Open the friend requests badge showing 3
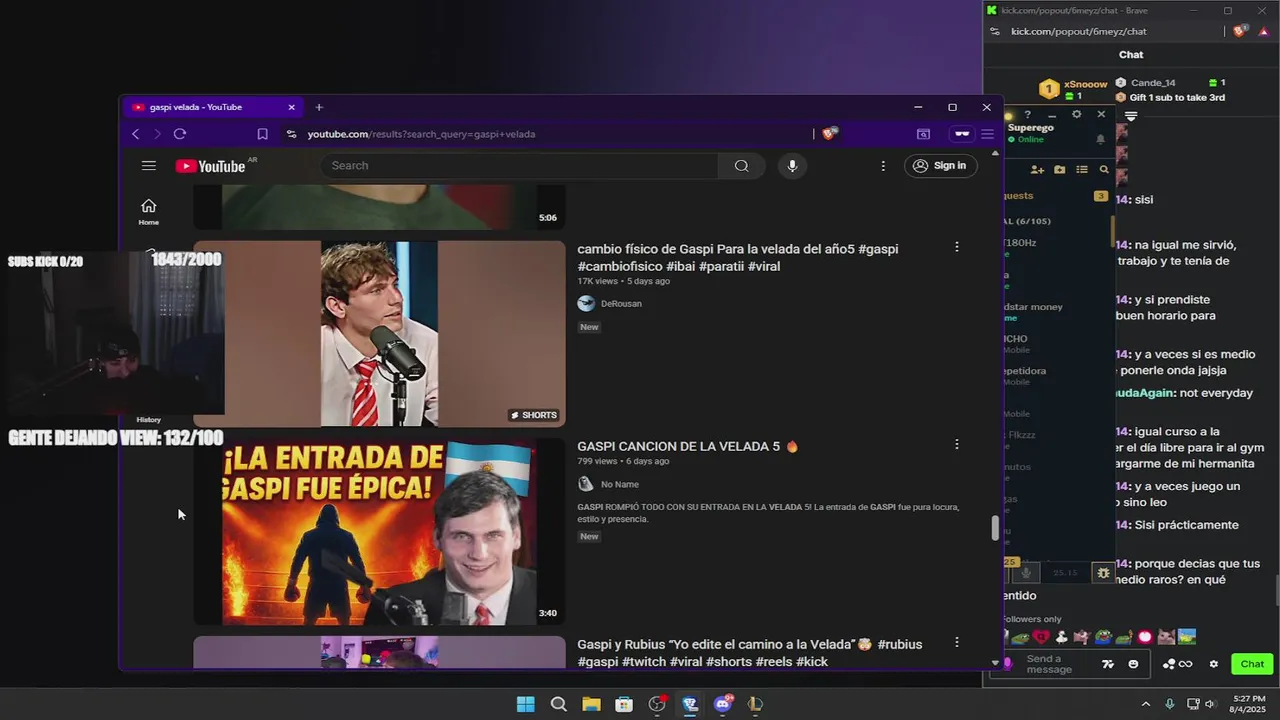The image size is (1280, 720). 1101,196
